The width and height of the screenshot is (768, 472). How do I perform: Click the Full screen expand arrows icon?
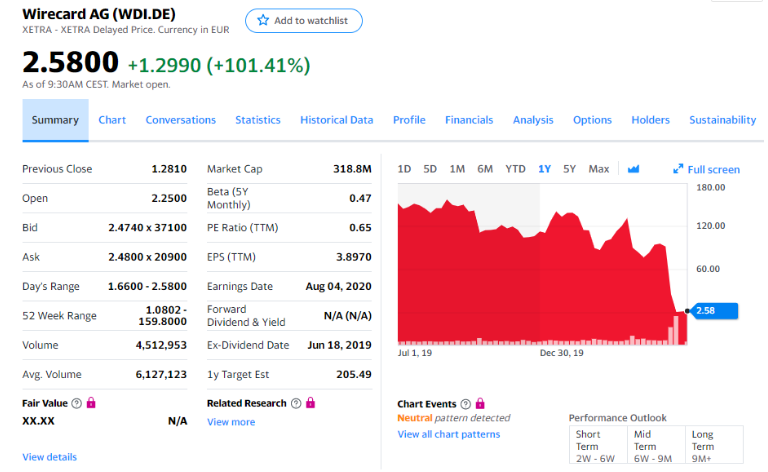coord(678,170)
